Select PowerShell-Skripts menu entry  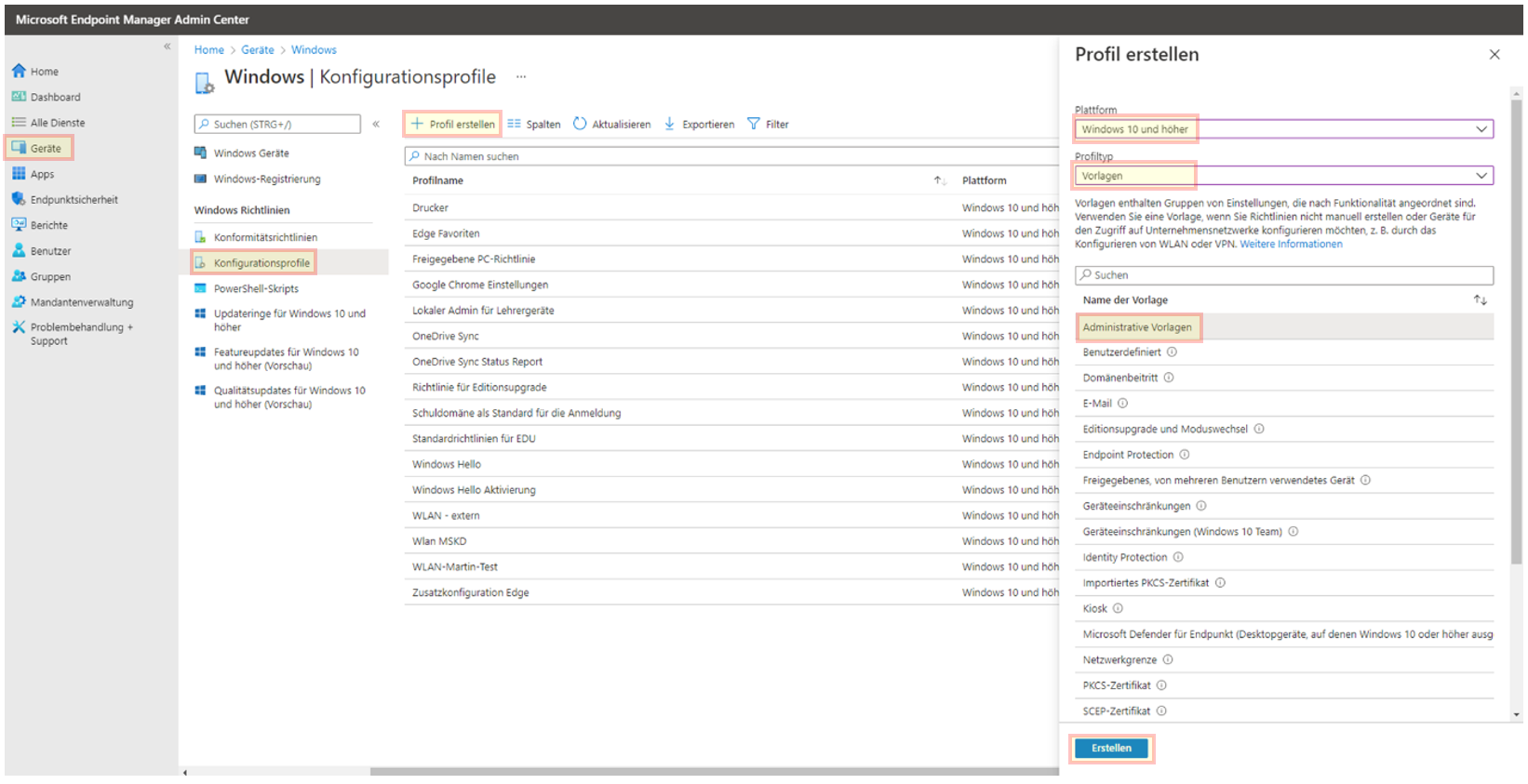[256, 289]
